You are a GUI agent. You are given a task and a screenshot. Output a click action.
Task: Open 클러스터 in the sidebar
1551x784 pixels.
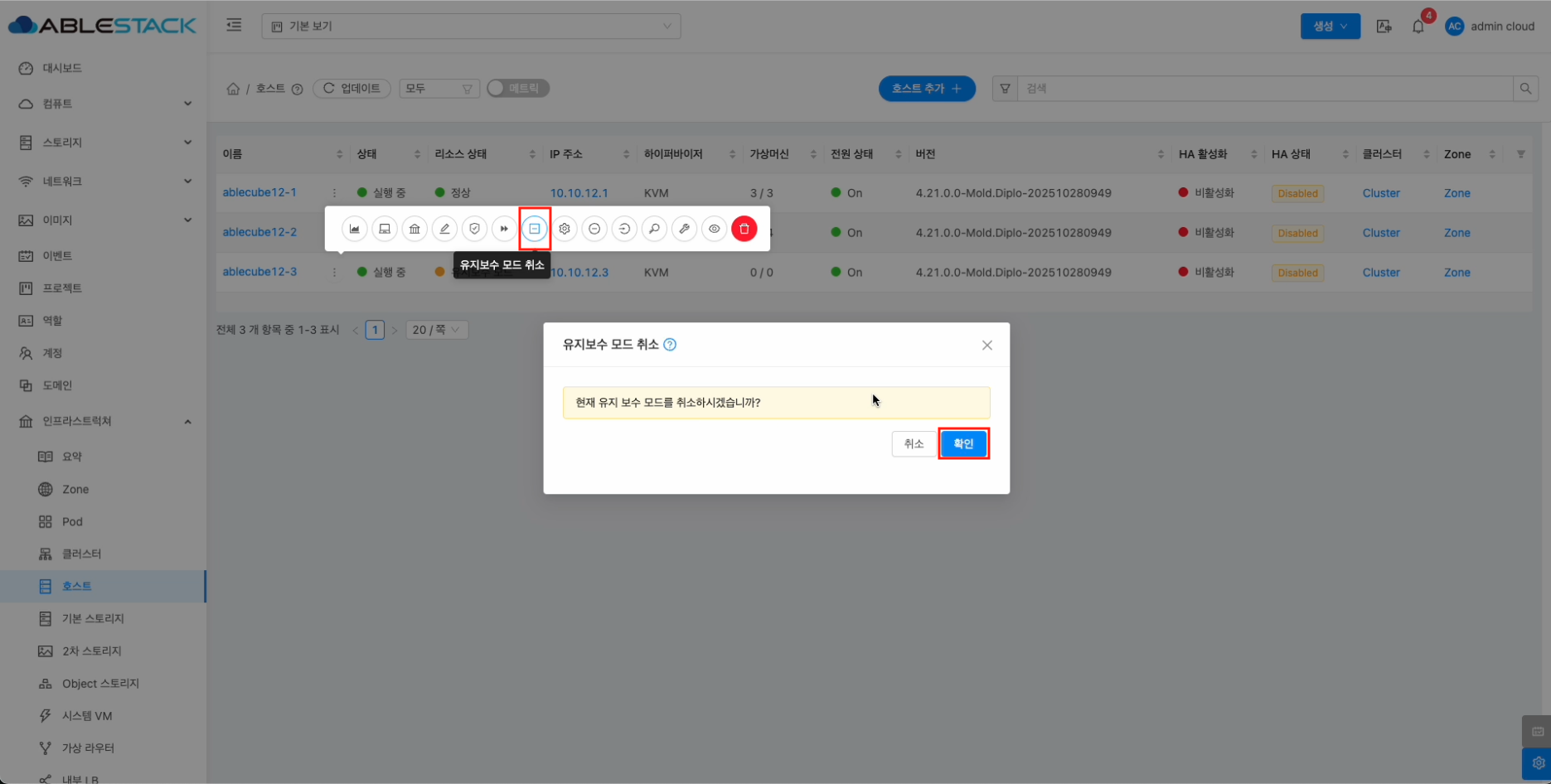click(81, 554)
